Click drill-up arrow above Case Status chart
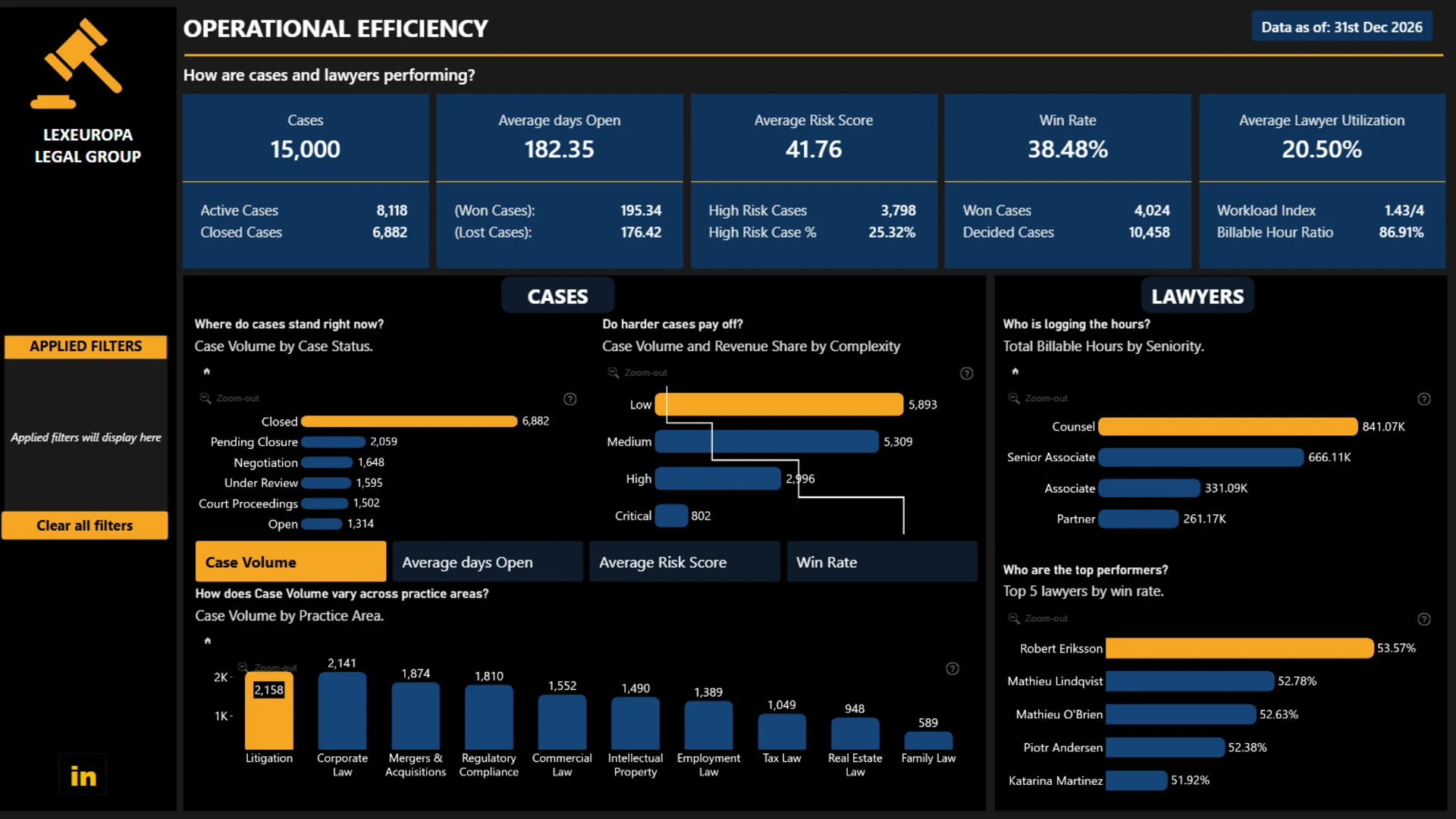Screen dimensions: 1456x819 [x=206, y=371]
